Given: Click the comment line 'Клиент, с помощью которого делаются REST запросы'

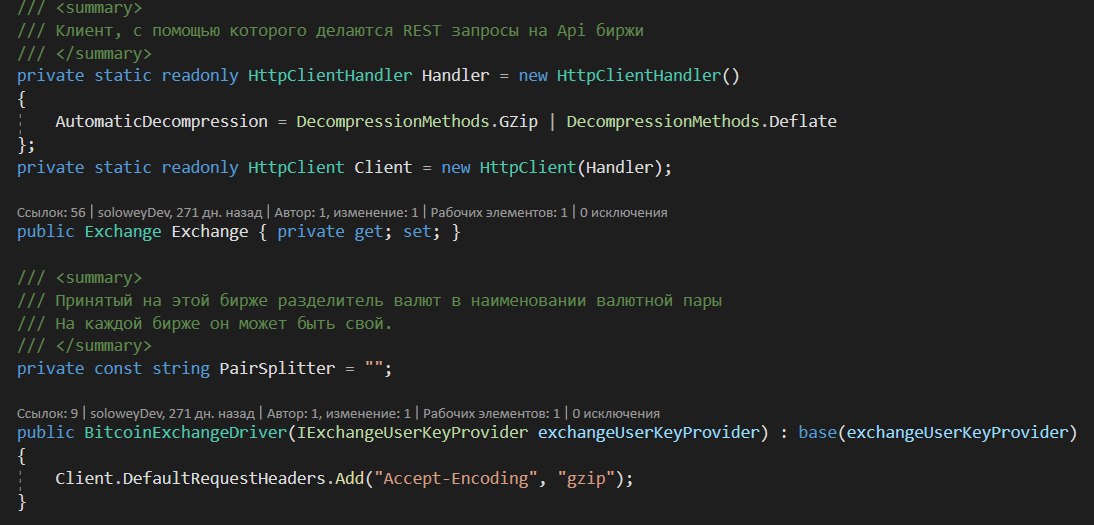Looking at the screenshot, I should (x=331, y=31).
